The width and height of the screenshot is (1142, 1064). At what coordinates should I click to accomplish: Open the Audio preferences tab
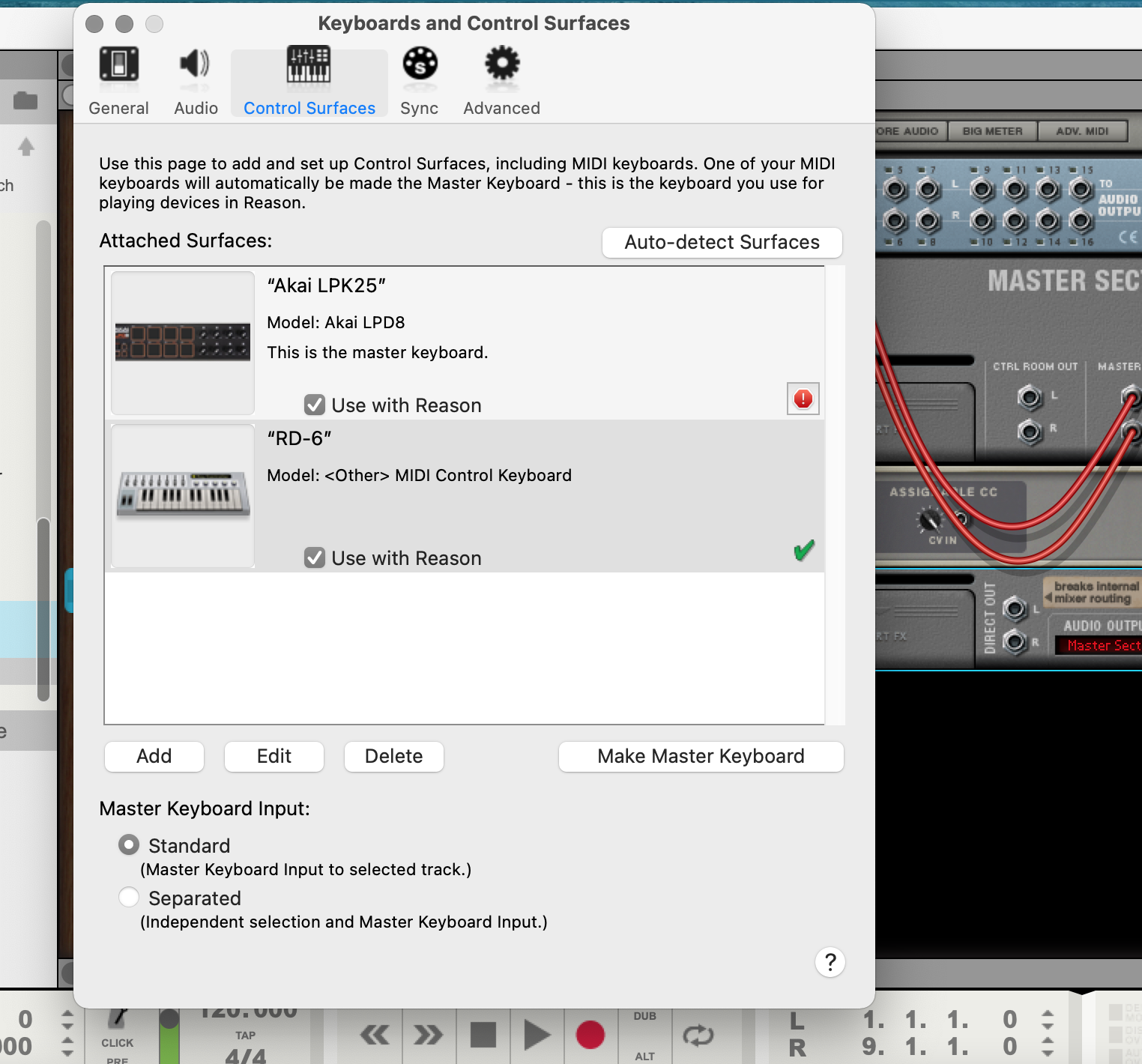click(x=196, y=81)
